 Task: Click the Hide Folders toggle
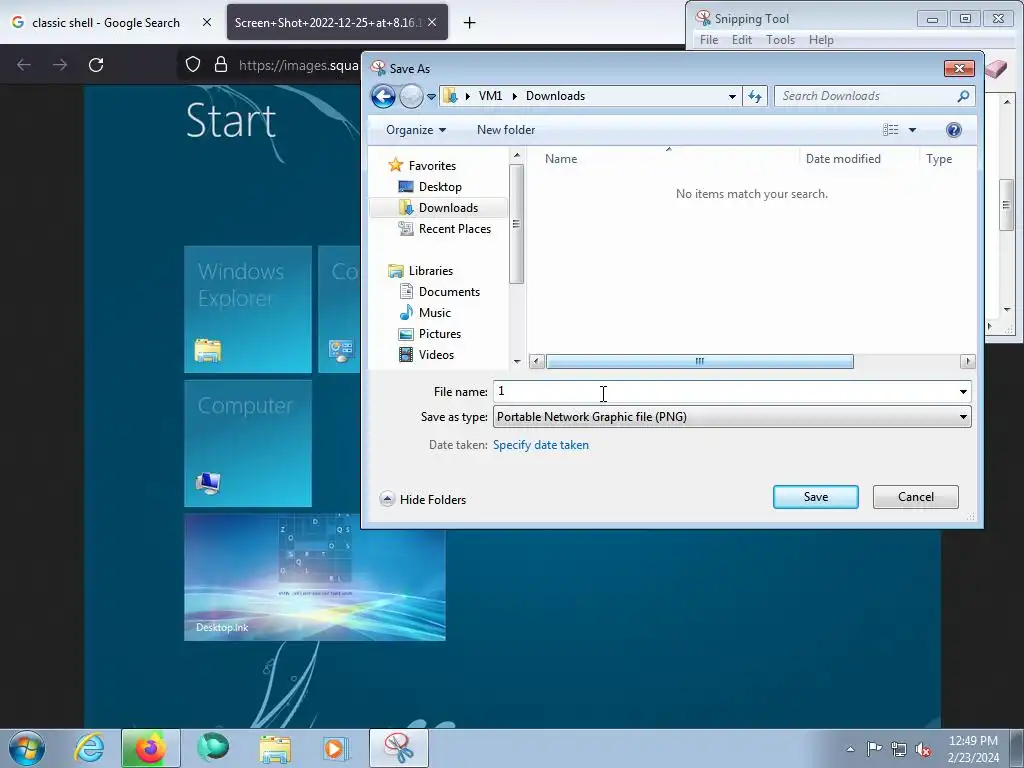click(x=423, y=500)
